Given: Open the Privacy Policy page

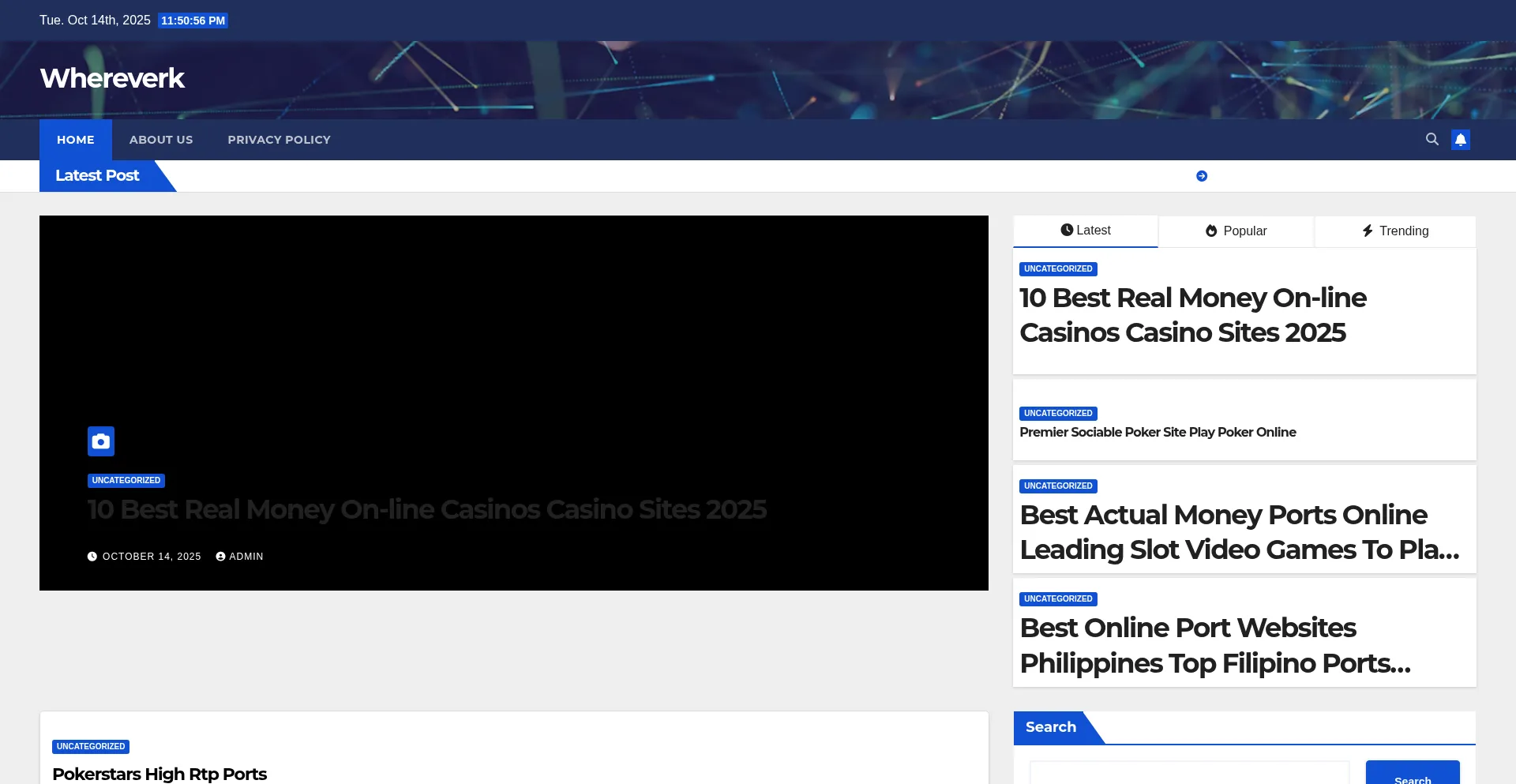Looking at the screenshot, I should [x=279, y=140].
